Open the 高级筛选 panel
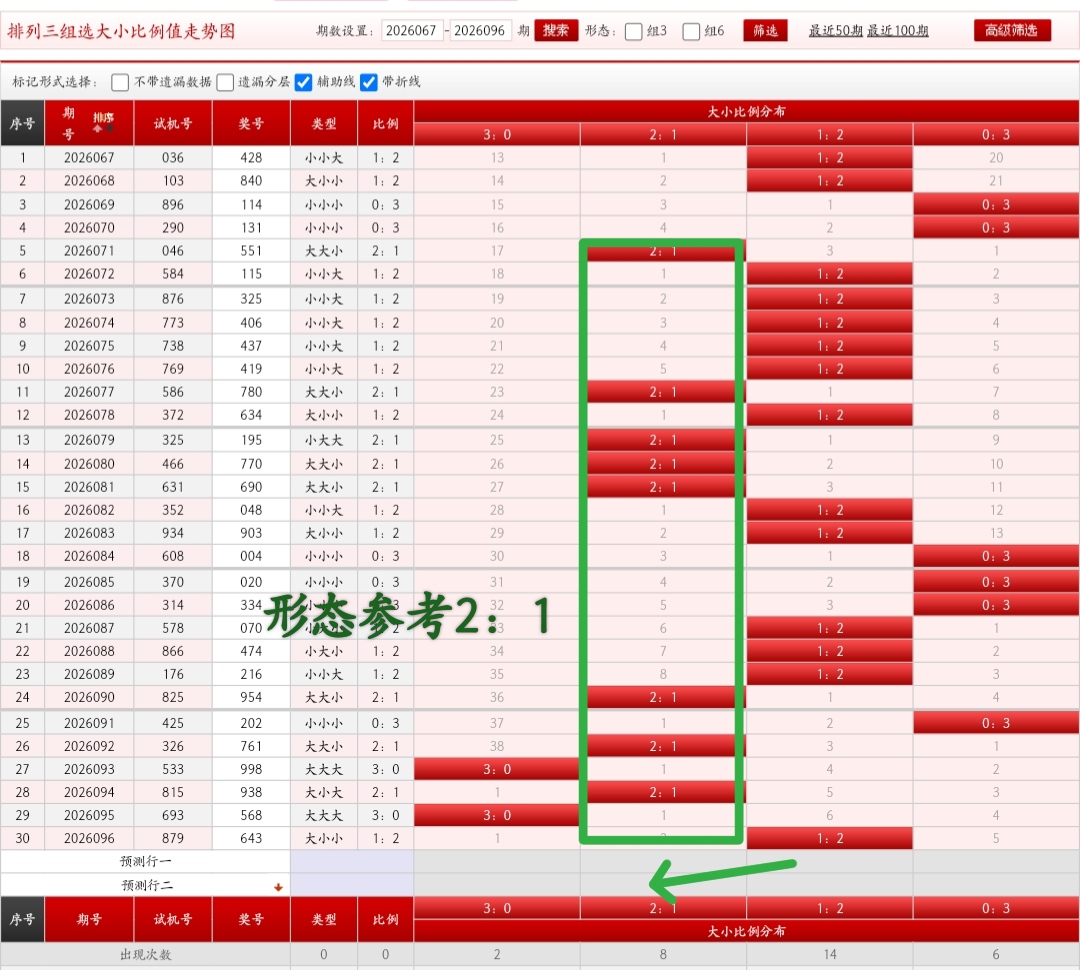 (1011, 31)
